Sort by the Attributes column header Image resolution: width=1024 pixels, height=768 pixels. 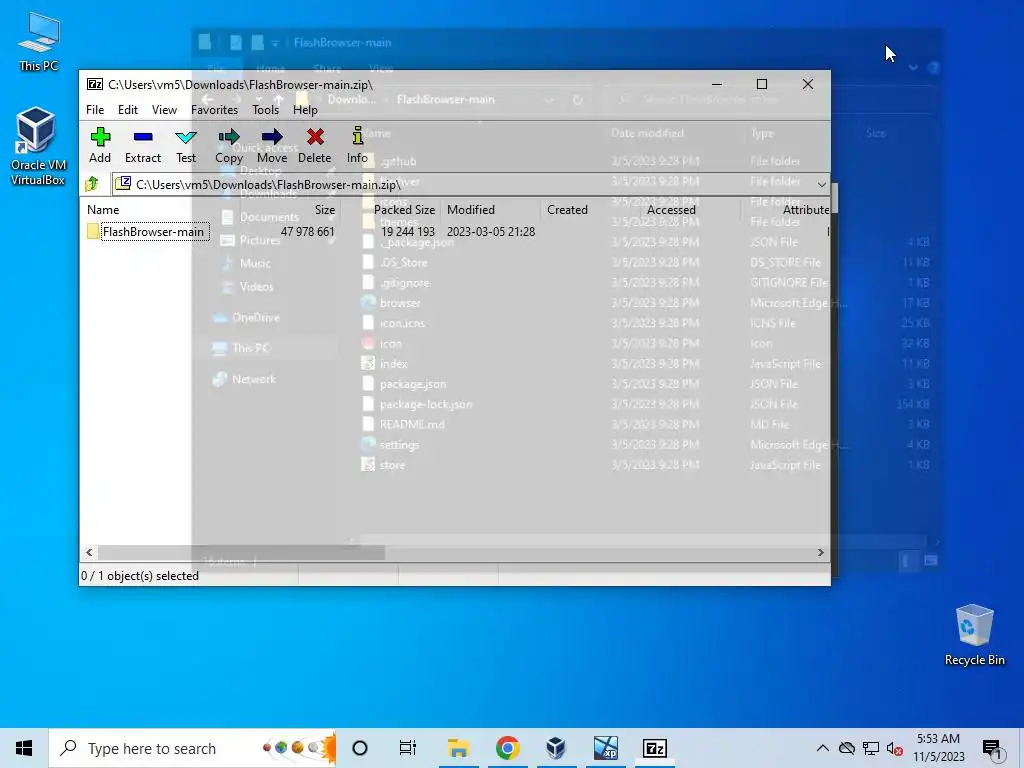click(x=806, y=210)
